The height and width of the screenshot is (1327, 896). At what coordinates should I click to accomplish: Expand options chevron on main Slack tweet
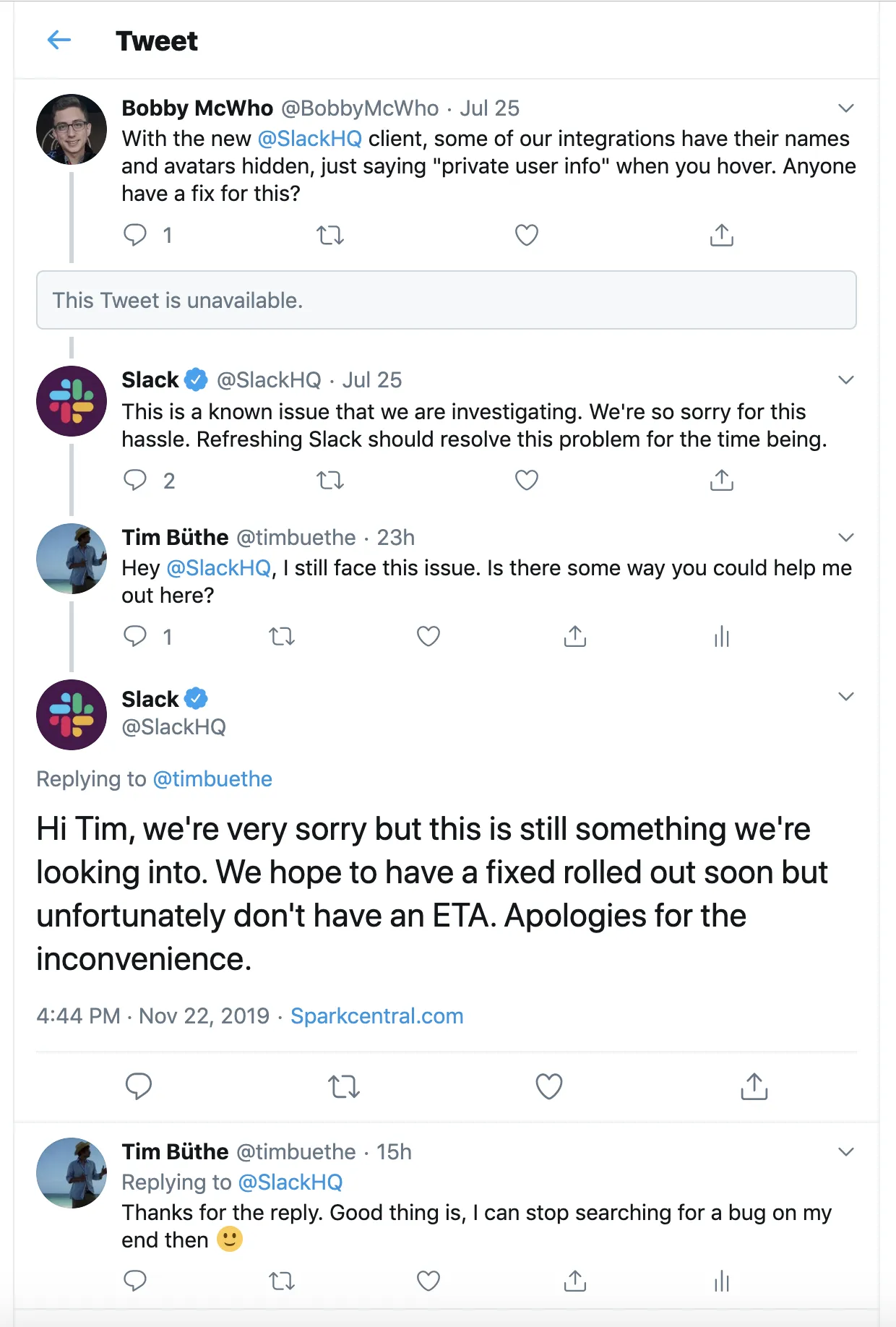coord(845,697)
